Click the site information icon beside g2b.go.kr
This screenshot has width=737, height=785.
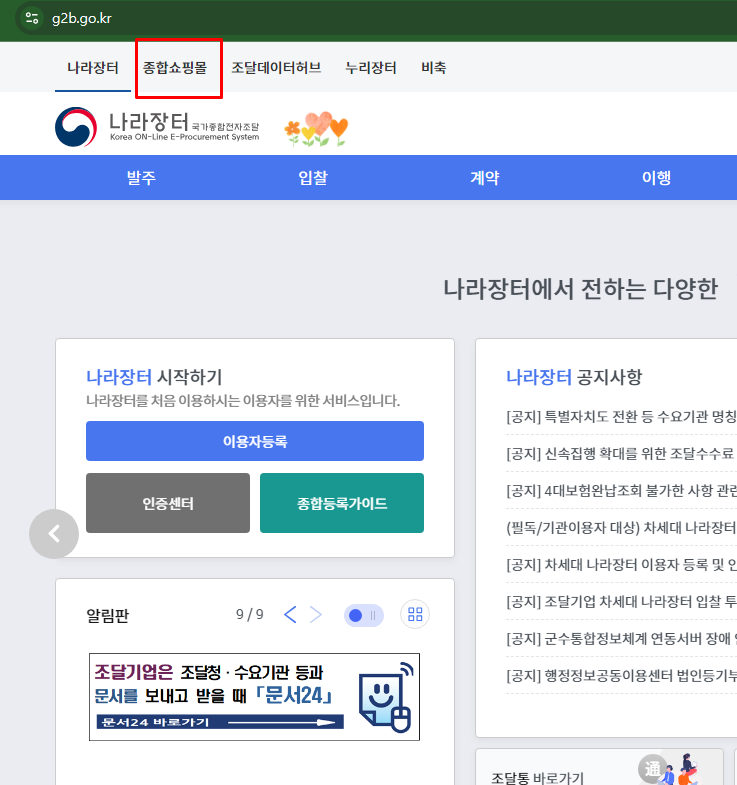click(32, 19)
